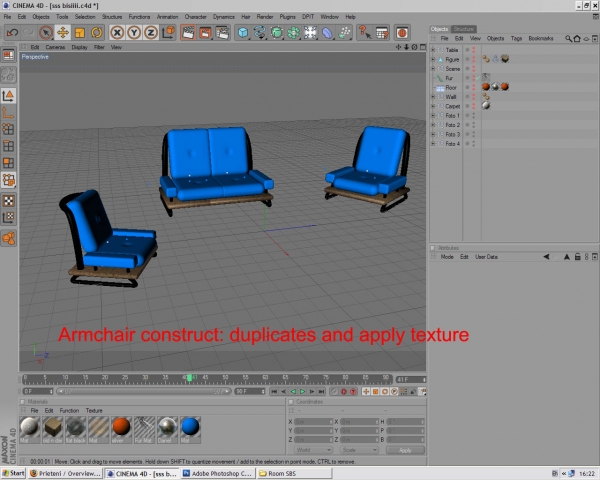Toggle visibility dots of Foto 2 object

(x=474, y=125)
